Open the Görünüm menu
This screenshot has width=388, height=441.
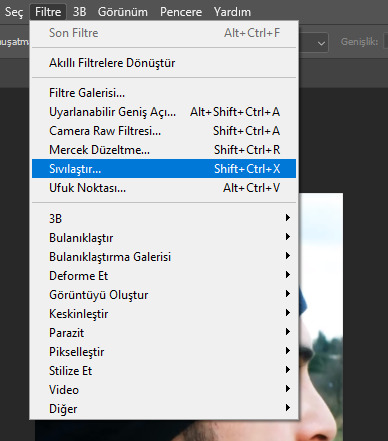click(123, 12)
